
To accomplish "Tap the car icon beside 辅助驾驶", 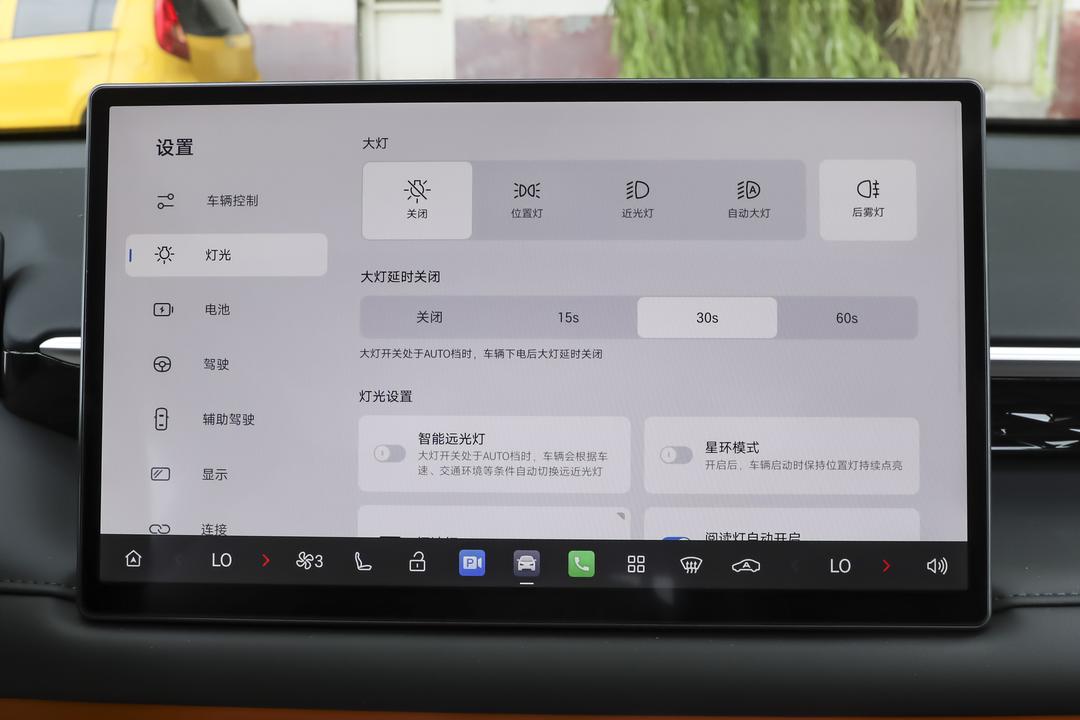I will pyautogui.click(x=161, y=419).
